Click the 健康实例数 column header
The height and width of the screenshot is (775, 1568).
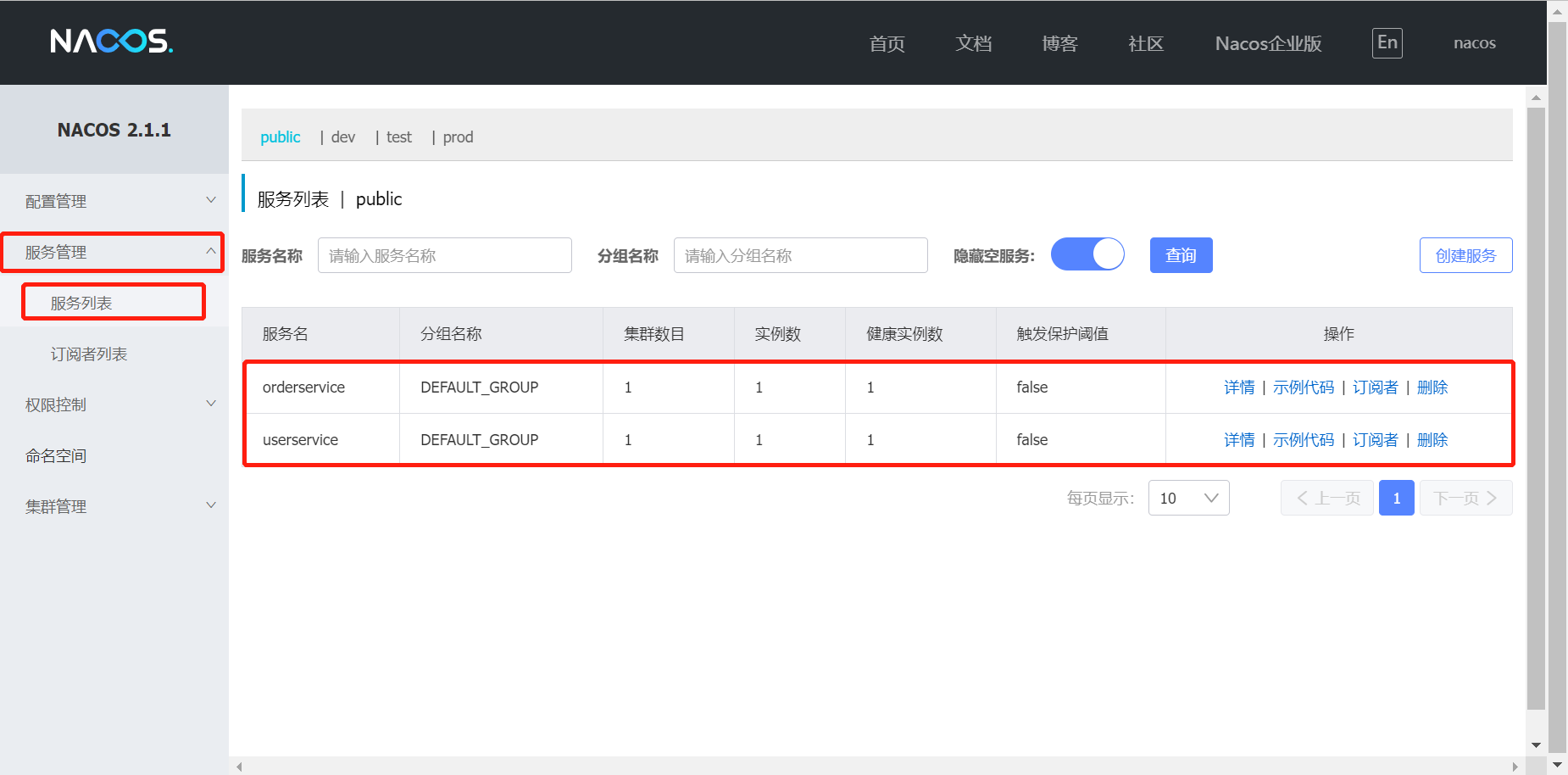pos(904,333)
